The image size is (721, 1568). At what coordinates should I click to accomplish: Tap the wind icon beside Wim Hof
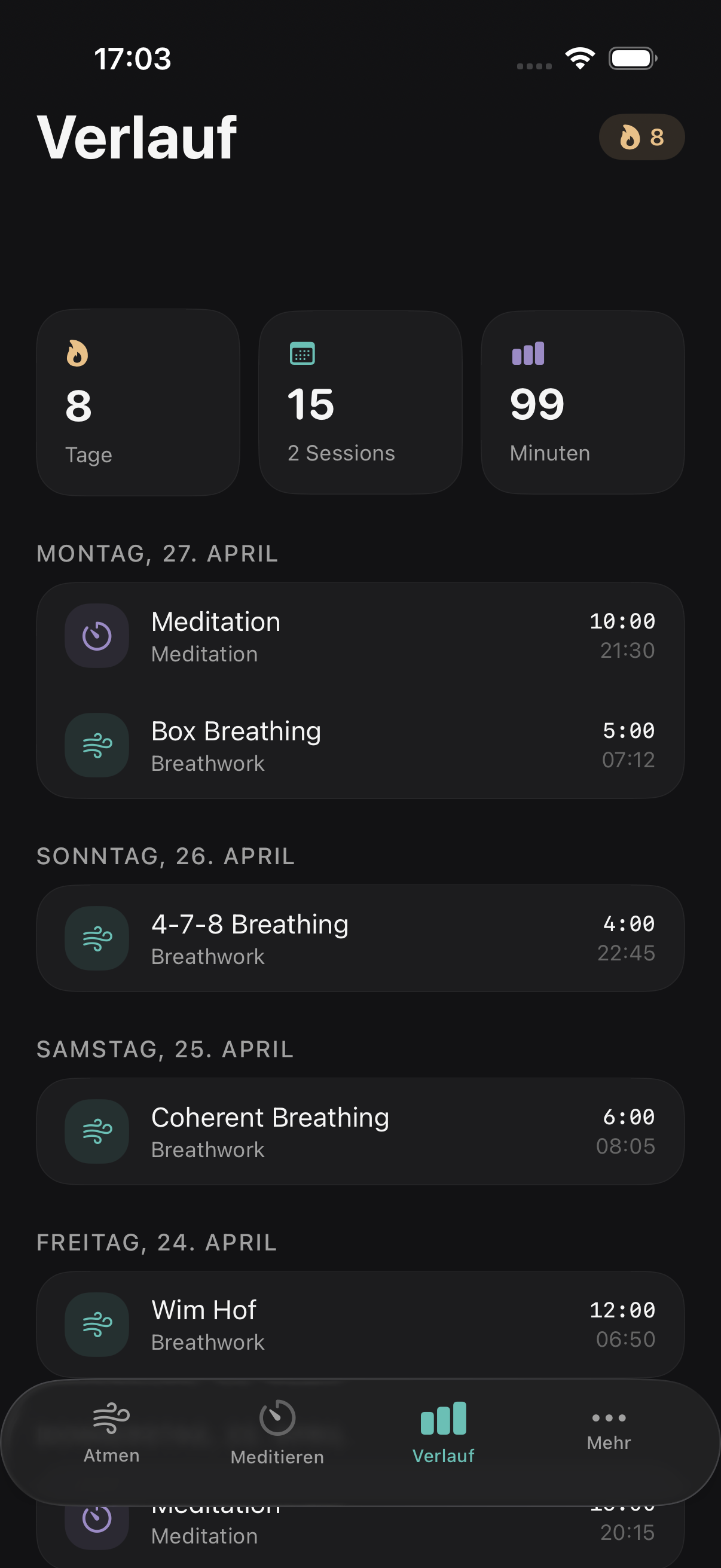tap(97, 1324)
